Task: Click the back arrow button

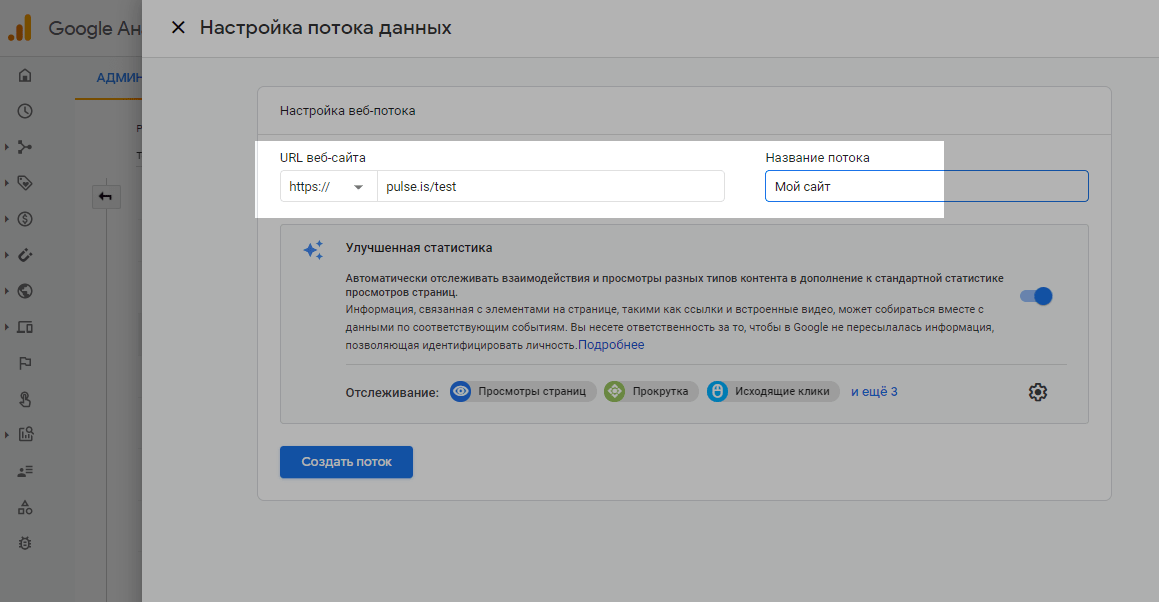Action: (x=105, y=197)
